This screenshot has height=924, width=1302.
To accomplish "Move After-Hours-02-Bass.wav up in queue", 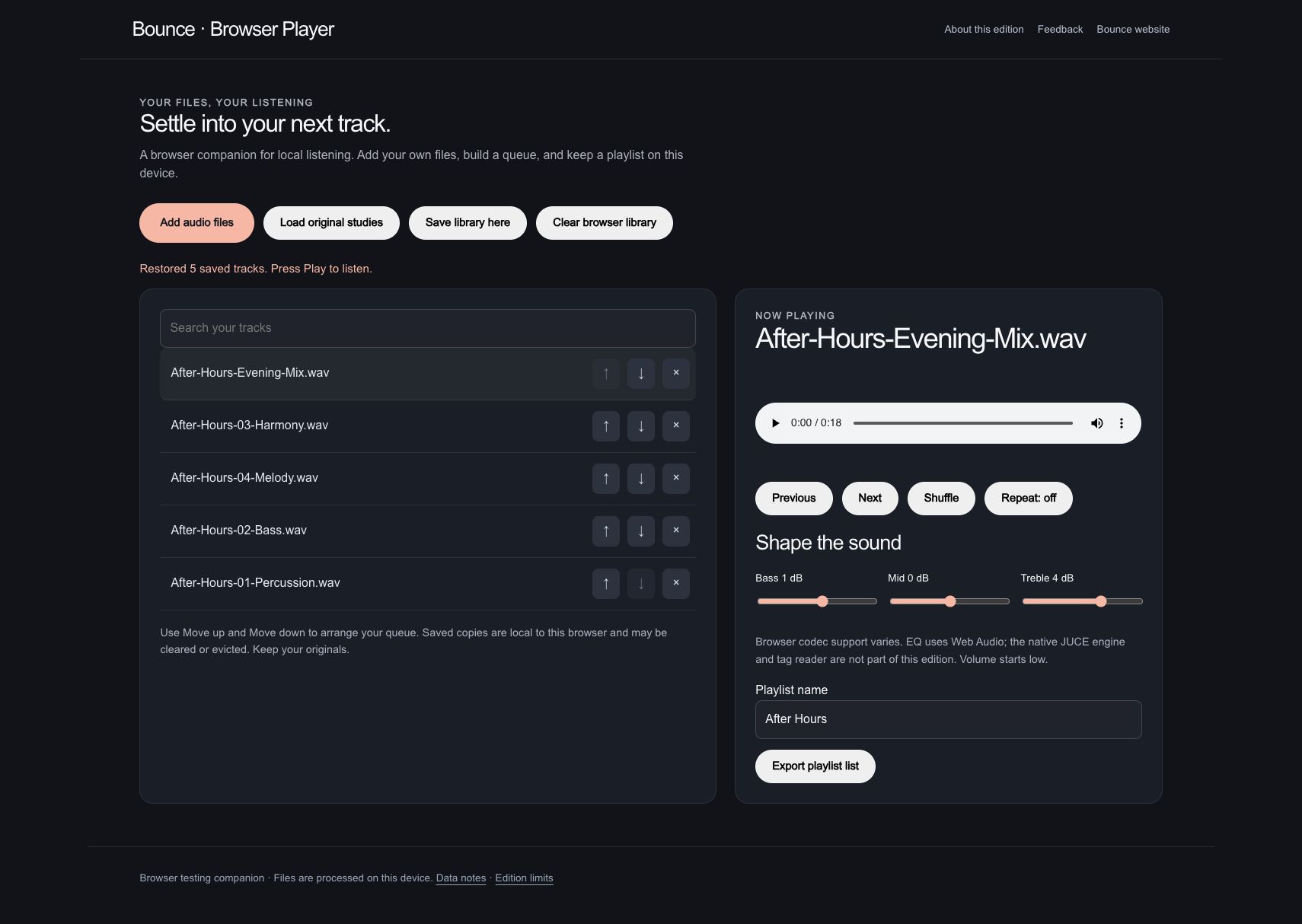I will pyautogui.click(x=606, y=531).
